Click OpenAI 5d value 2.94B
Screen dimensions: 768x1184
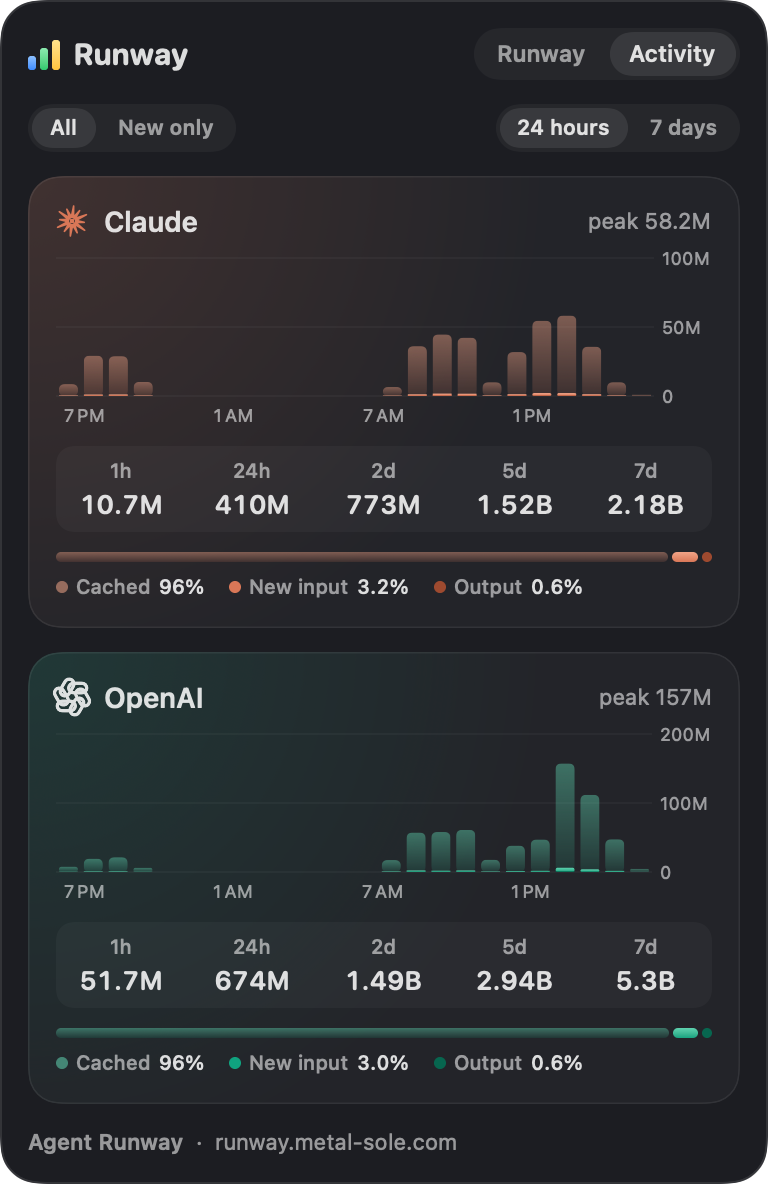514,980
